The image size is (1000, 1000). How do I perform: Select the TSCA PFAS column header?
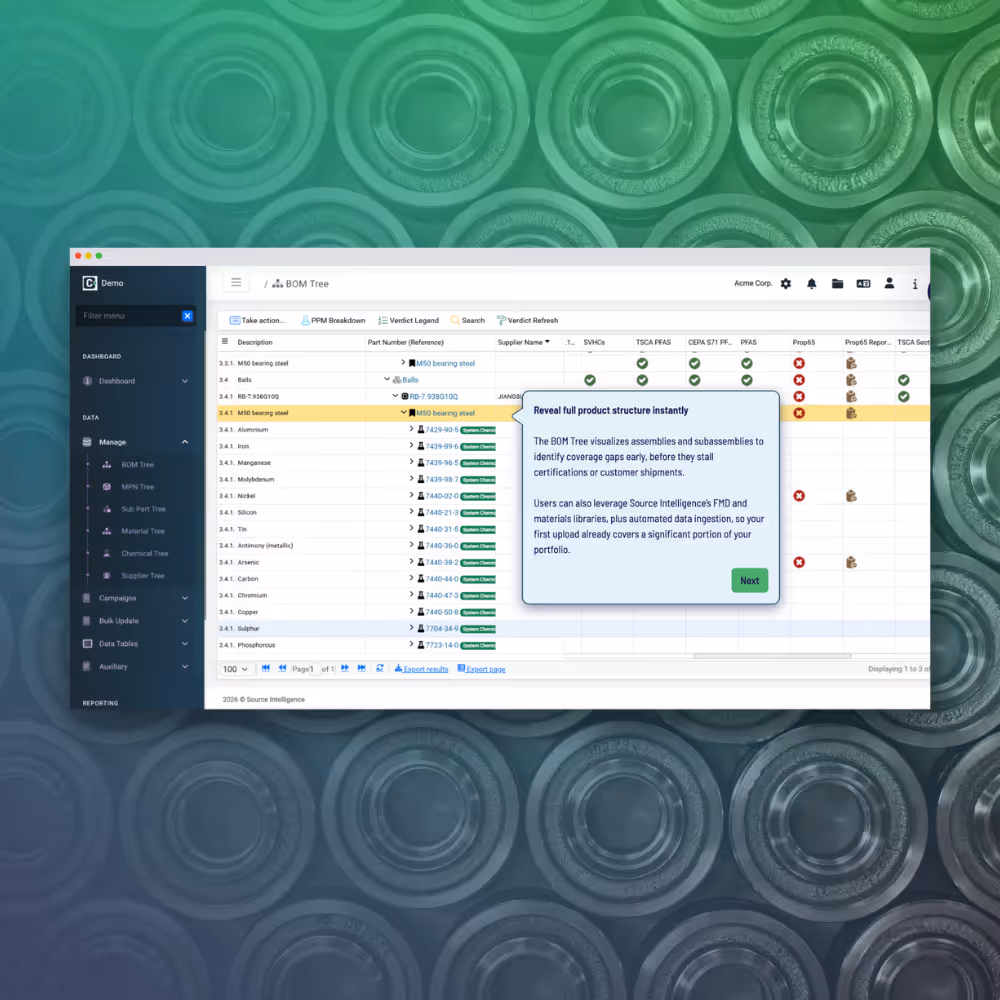653,342
